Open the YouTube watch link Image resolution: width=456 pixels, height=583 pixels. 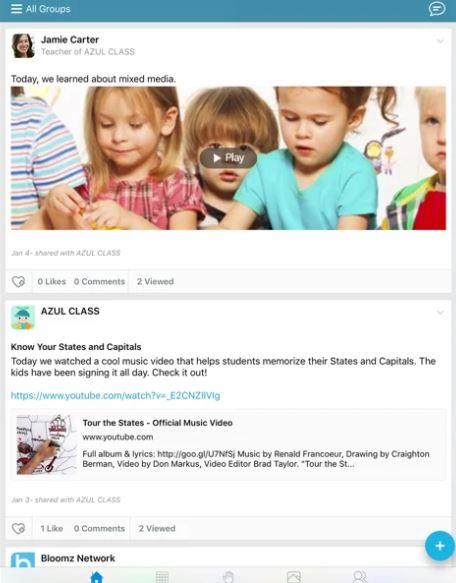click(115, 395)
